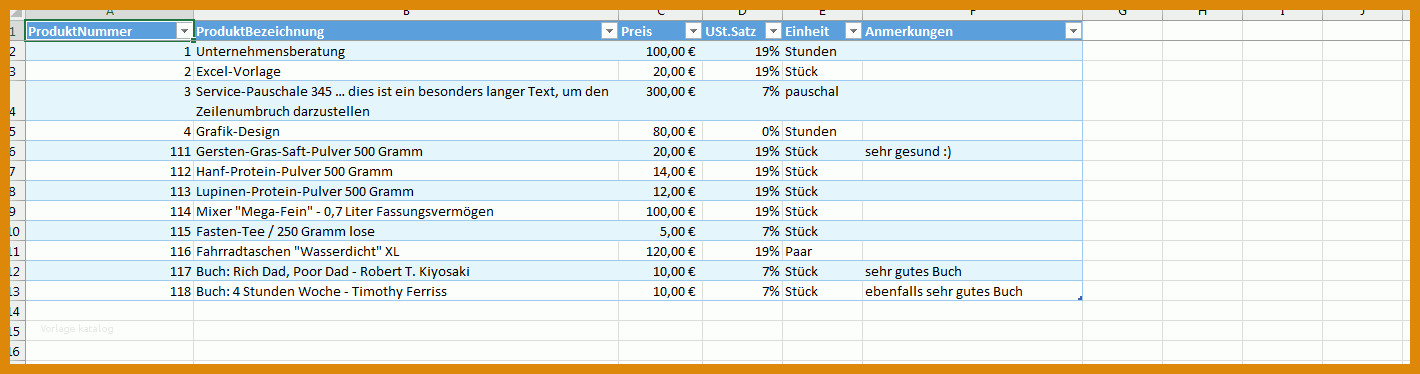1420x374 pixels.
Task: Open the Preis column filter dropdown
Action: (x=692, y=31)
